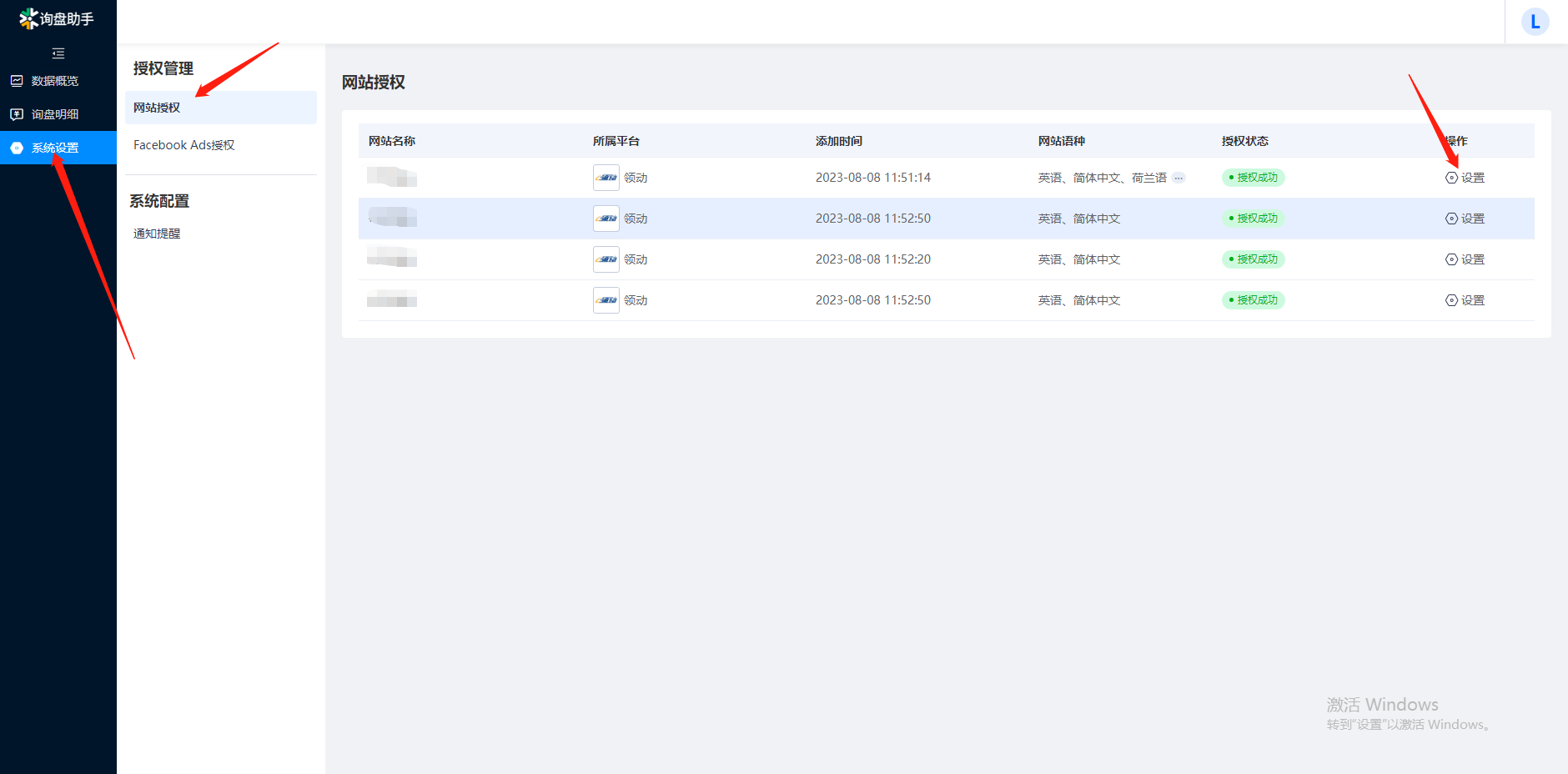Image resolution: width=1568 pixels, height=774 pixels.
Task: Open 数据概览 in the left sidebar
Action: point(55,81)
